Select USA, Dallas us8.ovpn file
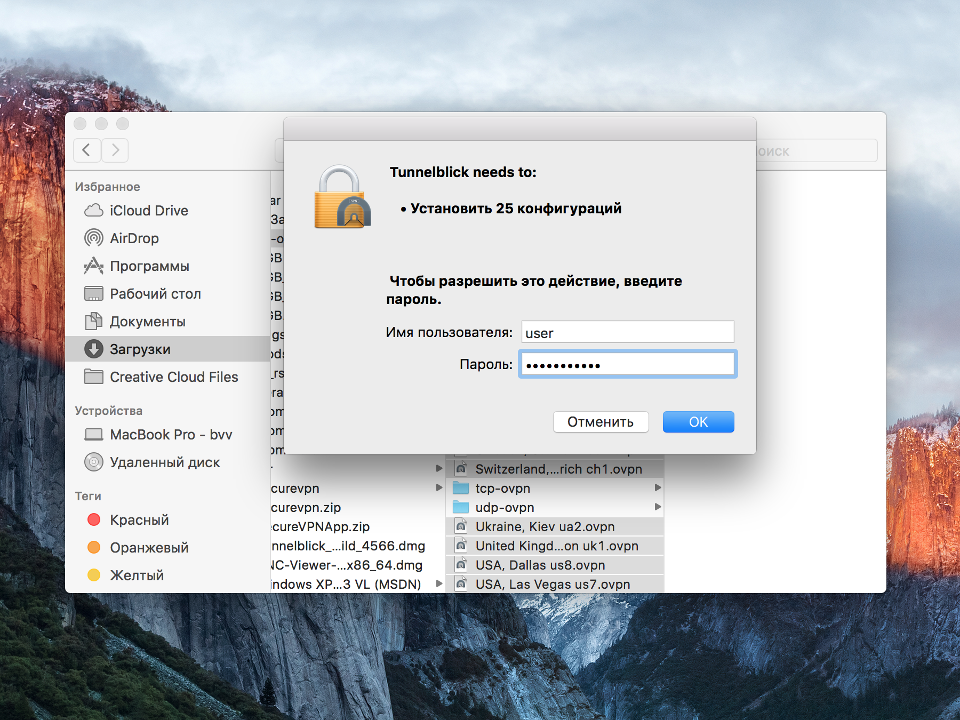This screenshot has width=960, height=720. tap(555, 564)
